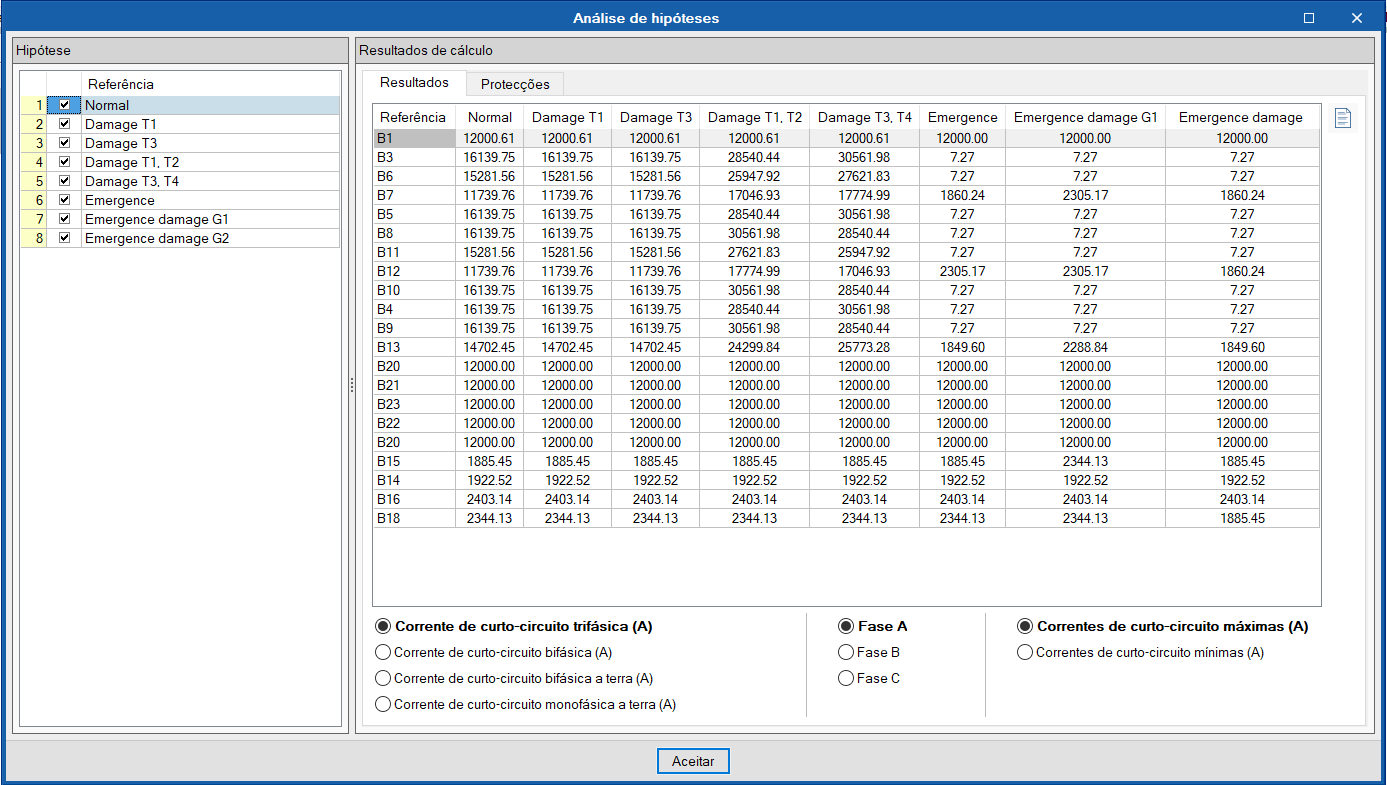Click the Referência column header in results
The image size is (1387, 785).
coord(413,117)
